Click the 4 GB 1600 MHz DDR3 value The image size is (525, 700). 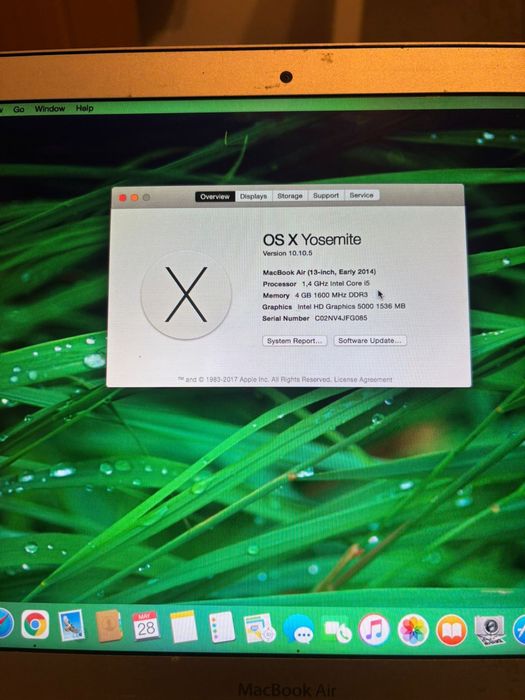pos(331,295)
